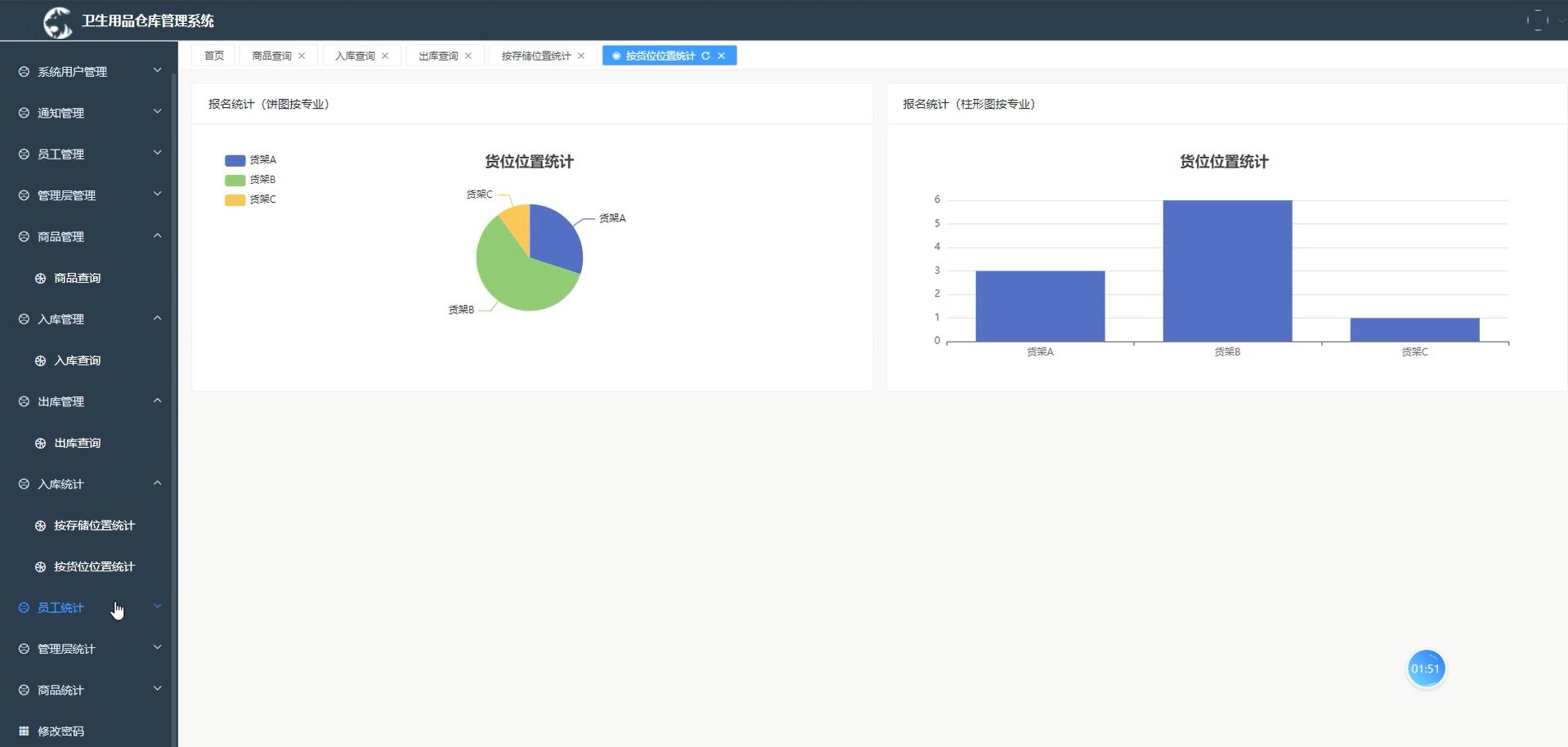Screen dimensions: 1568x747
Task: Switch to 首页 tab
Action: [x=214, y=56]
